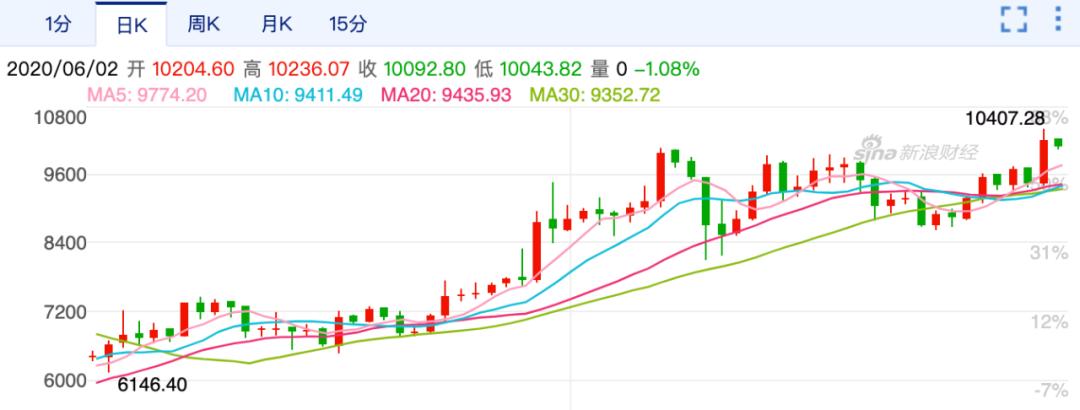Click the -1.08% change value
The image size is (1080, 410).
(x=667, y=69)
